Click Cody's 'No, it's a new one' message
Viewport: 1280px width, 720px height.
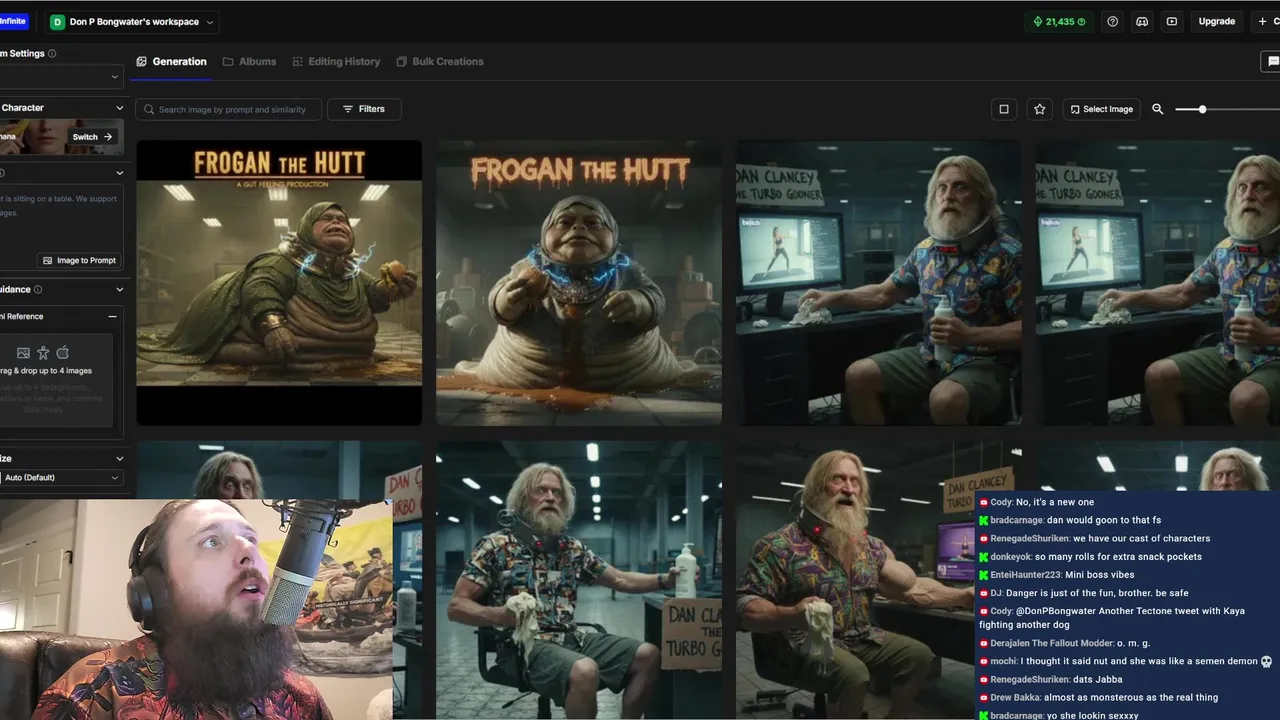tap(1036, 502)
